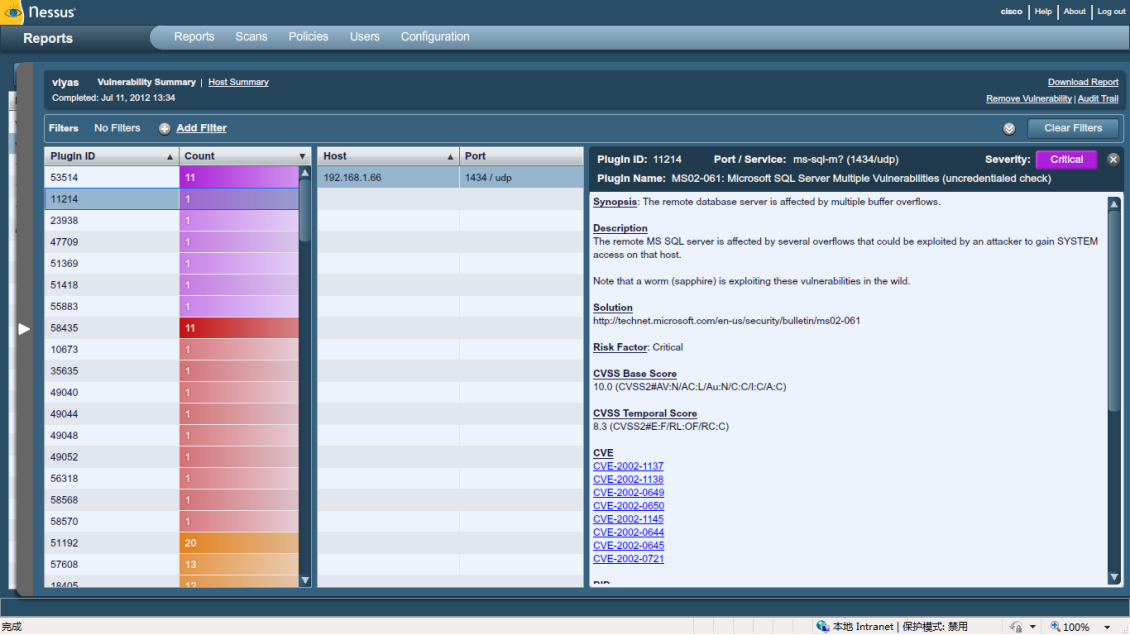Screen dimensions: 1130x635
Task: Click red count bar for plugin 58435
Action: [x=239, y=328]
